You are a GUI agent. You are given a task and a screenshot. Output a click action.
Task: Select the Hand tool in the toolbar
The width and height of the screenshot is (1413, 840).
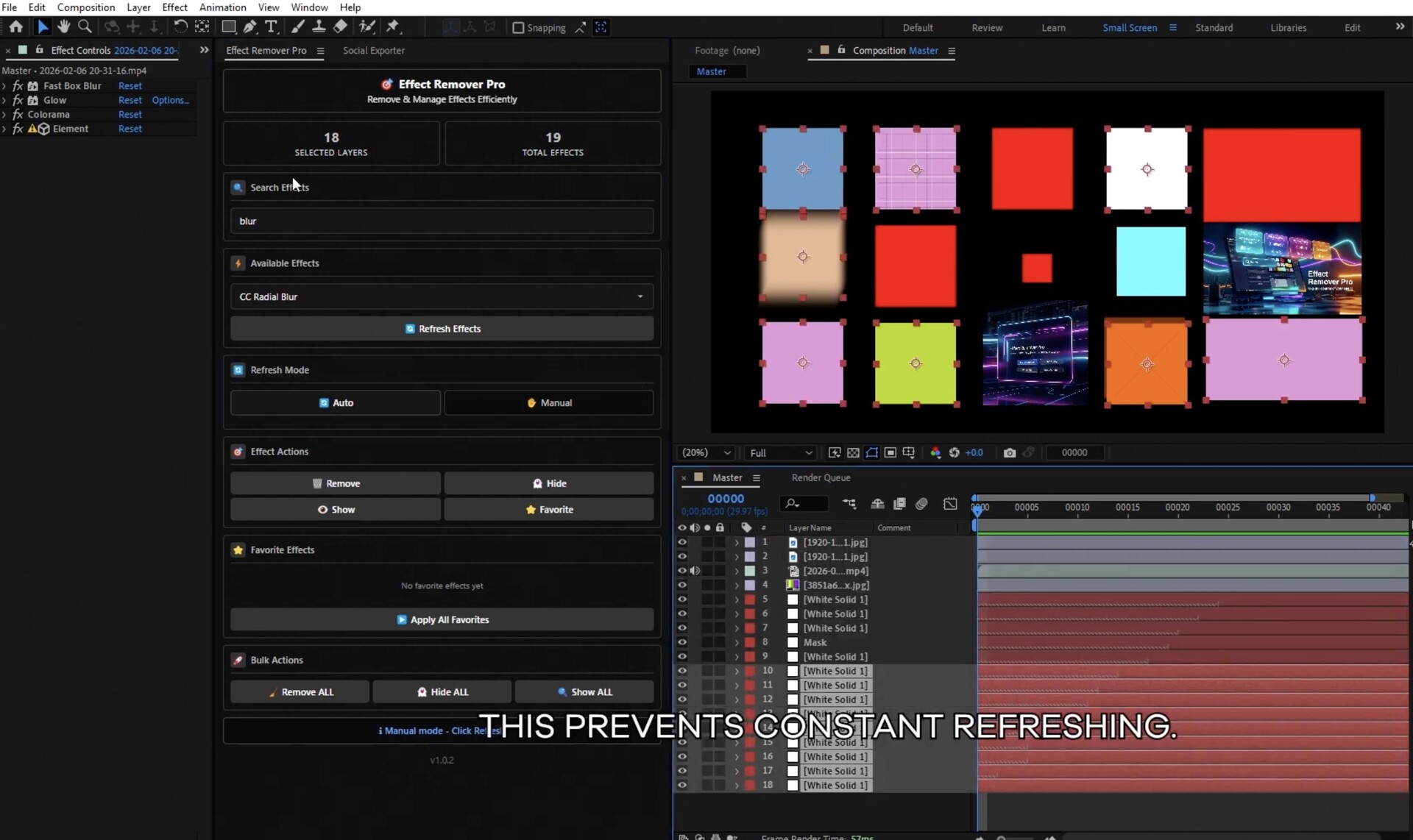(63, 26)
